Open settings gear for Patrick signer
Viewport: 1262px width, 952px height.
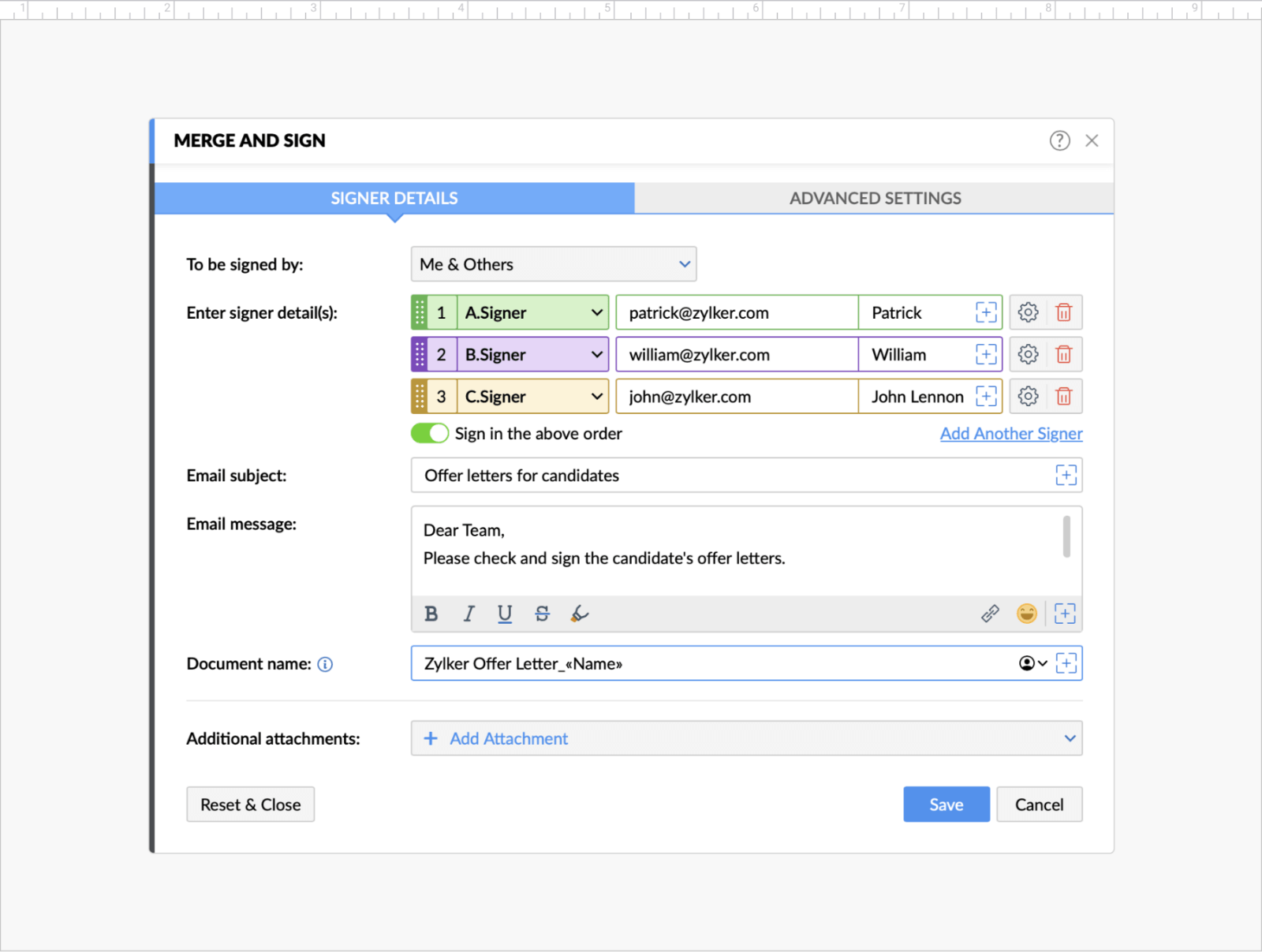tap(1028, 312)
